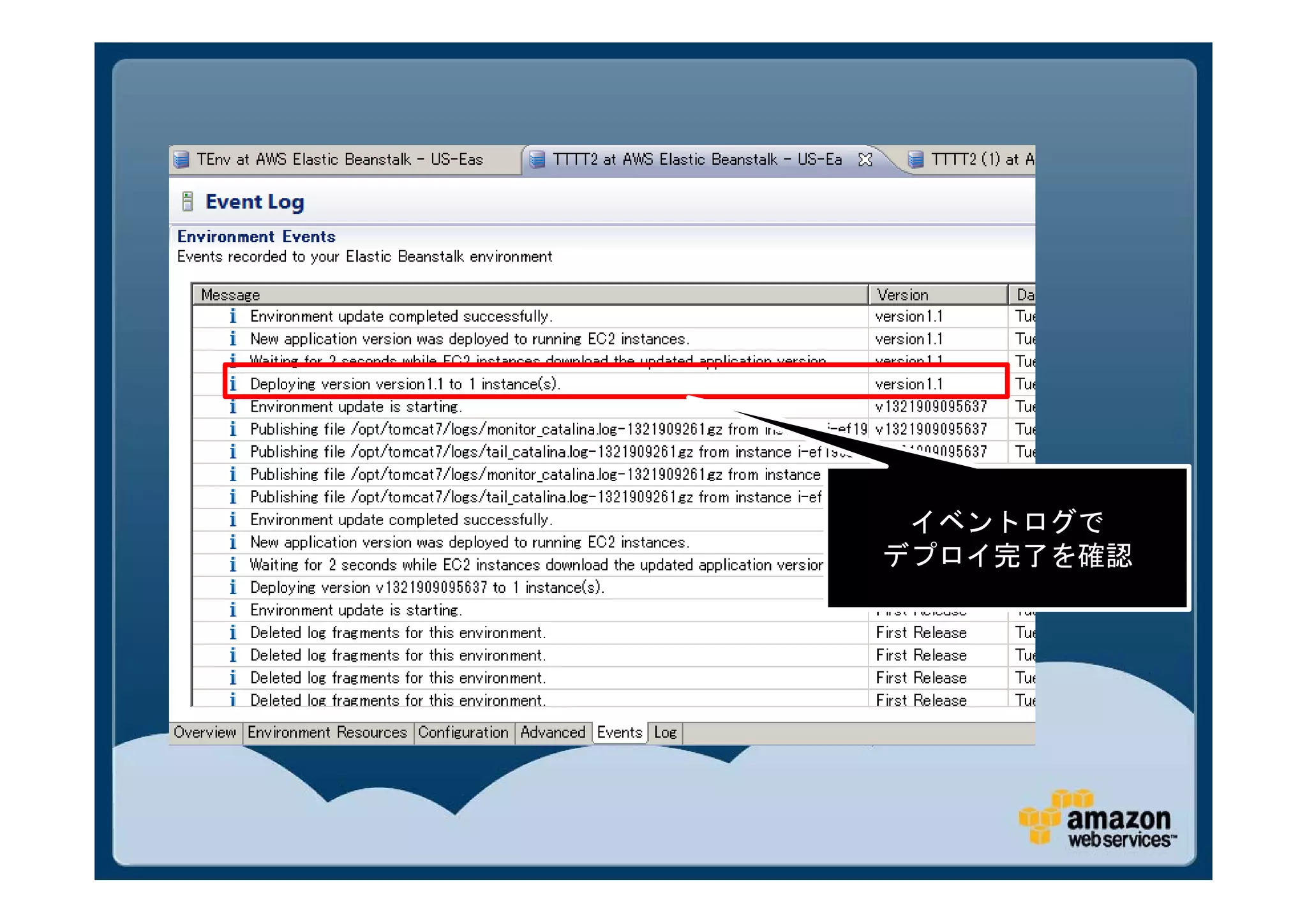Select first 'New application version was deployed' row
1307x924 pixels.
click(470, 339)
